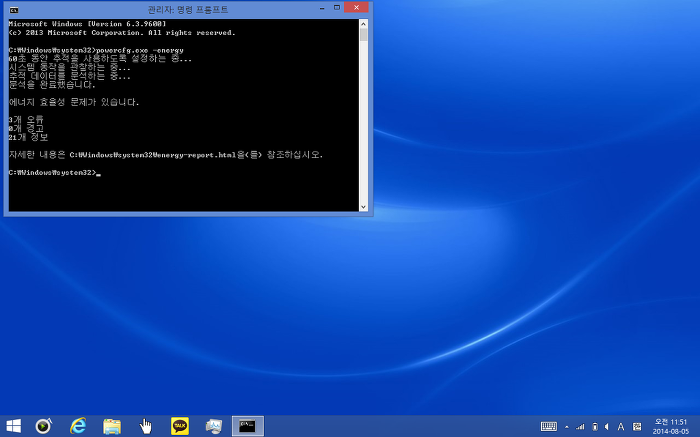
Task: Check the battery status icon
Action: coord(594,427)
